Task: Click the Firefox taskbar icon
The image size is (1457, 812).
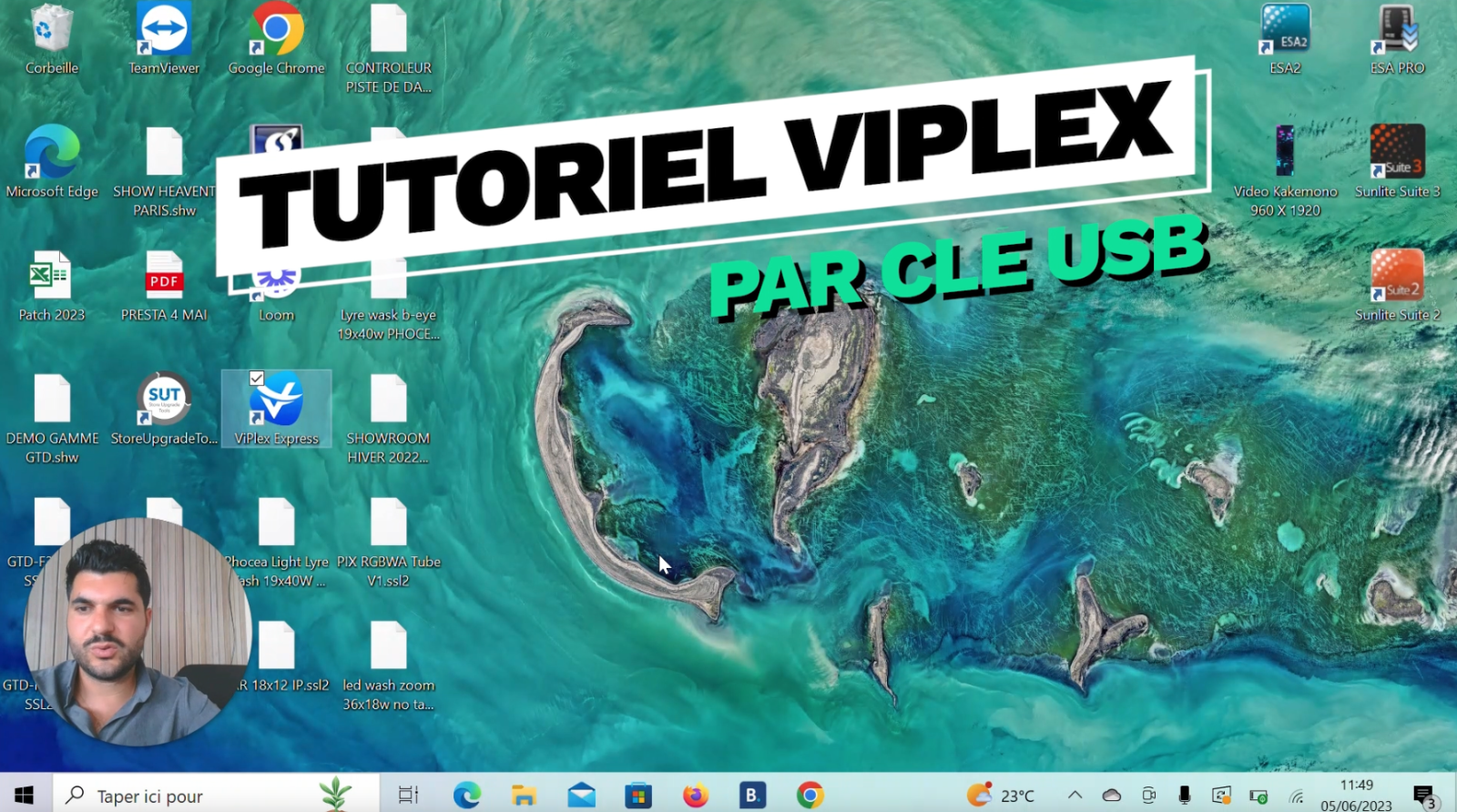Action: click(696, 796)
